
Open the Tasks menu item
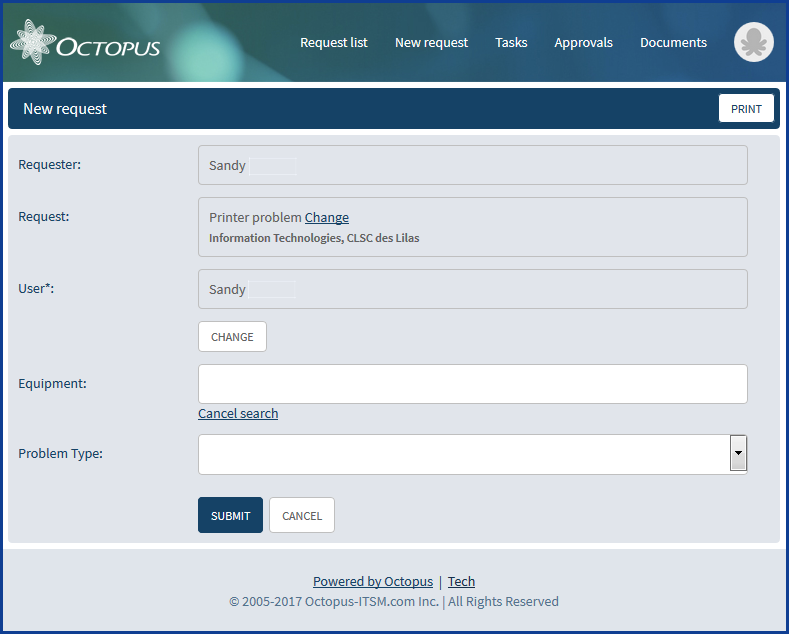[x=511, y=43]
